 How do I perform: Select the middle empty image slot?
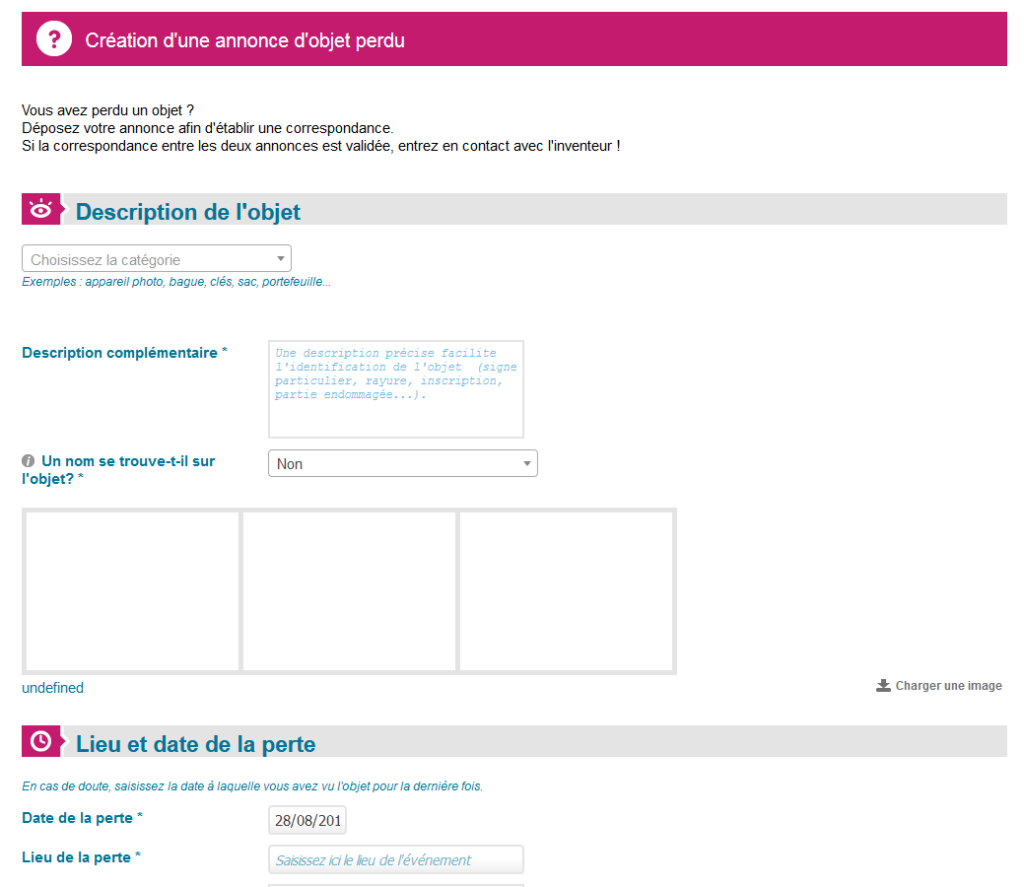point(349,591)
